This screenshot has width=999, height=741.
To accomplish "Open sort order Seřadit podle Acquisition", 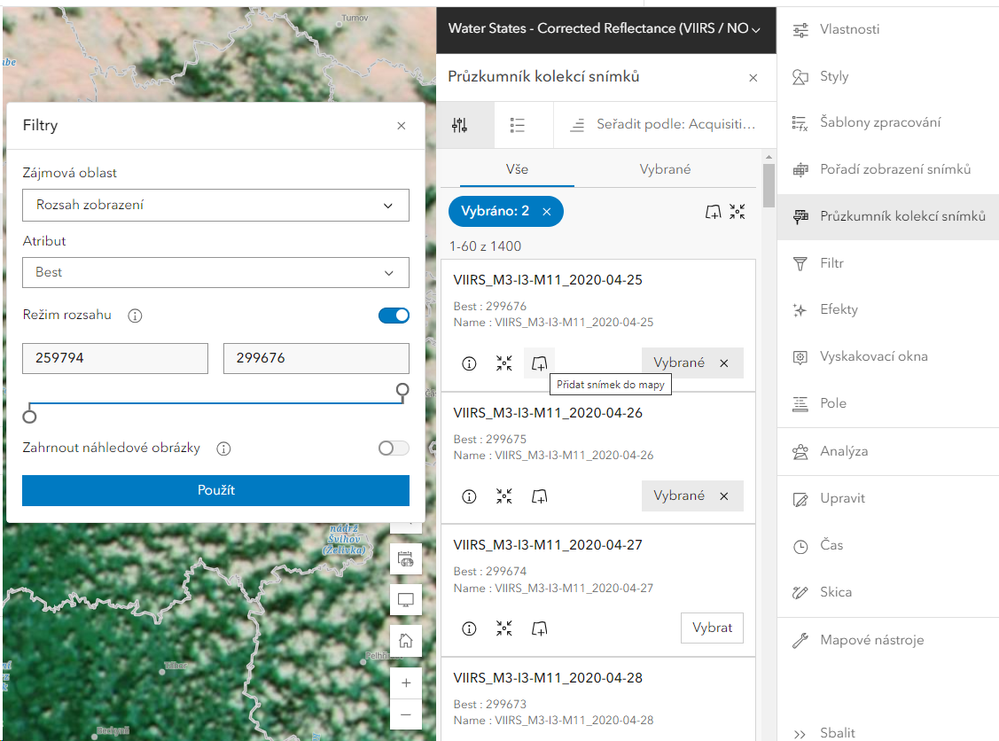I will pyautogui.click(x=665, y=125).
